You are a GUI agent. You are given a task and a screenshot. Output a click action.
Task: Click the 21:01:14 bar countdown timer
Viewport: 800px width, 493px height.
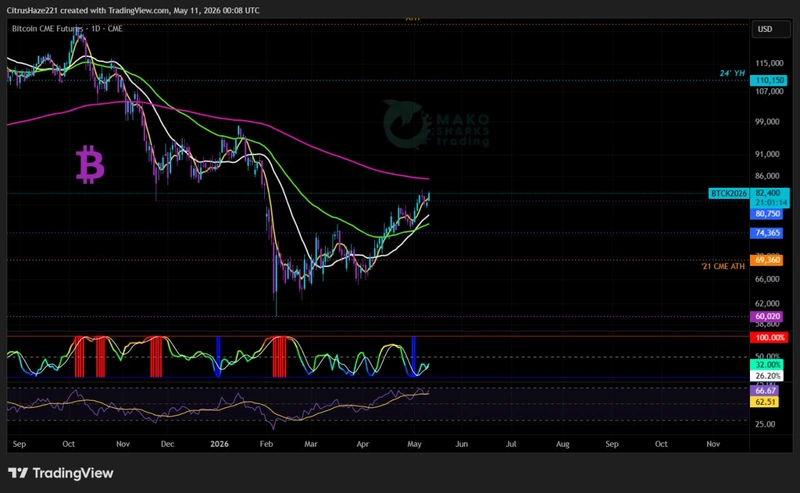coord(771,203)
